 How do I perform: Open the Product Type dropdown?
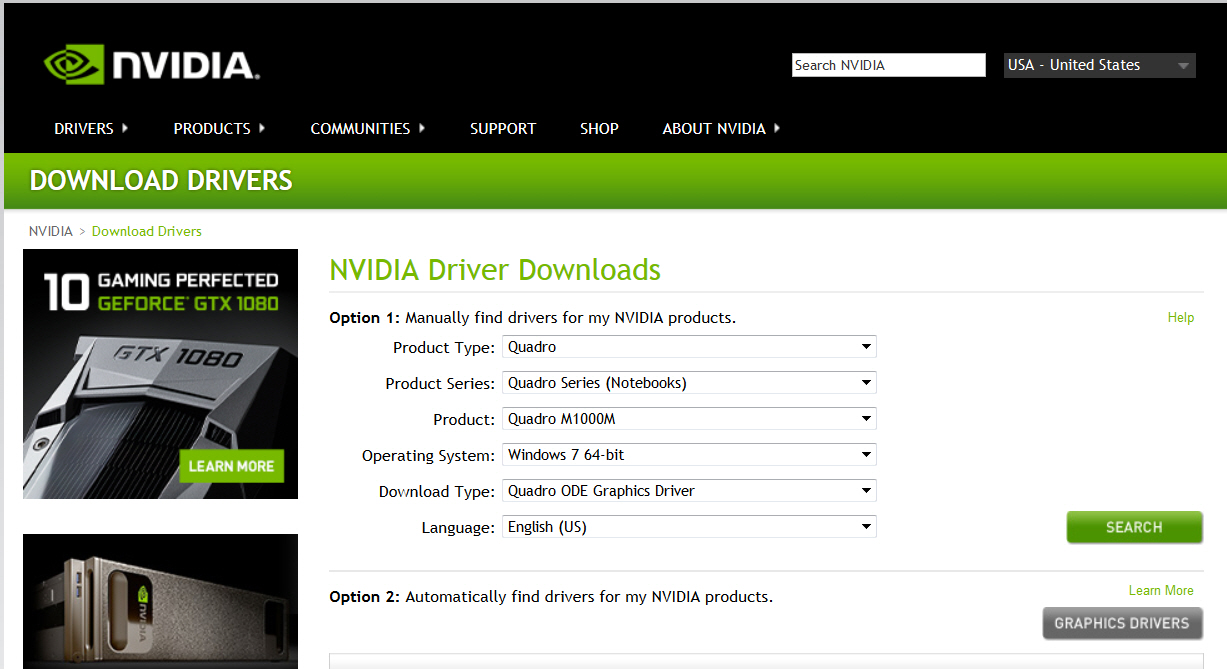689,347
